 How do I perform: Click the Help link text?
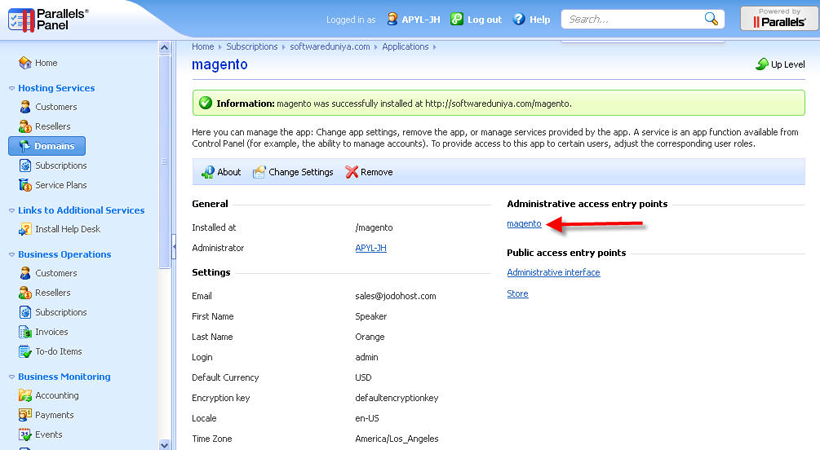(540, 20)
